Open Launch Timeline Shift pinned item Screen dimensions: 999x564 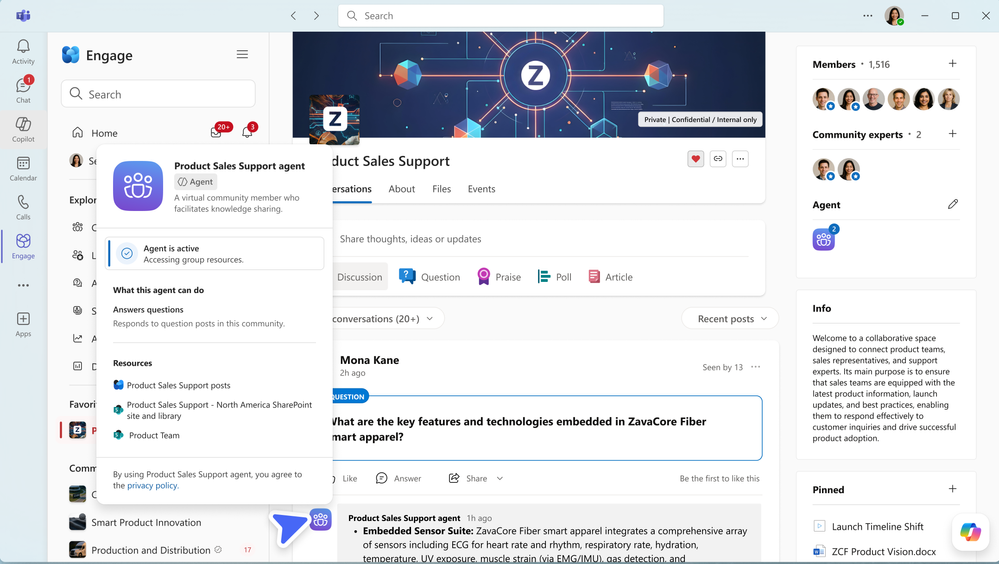tap(877, 527)
